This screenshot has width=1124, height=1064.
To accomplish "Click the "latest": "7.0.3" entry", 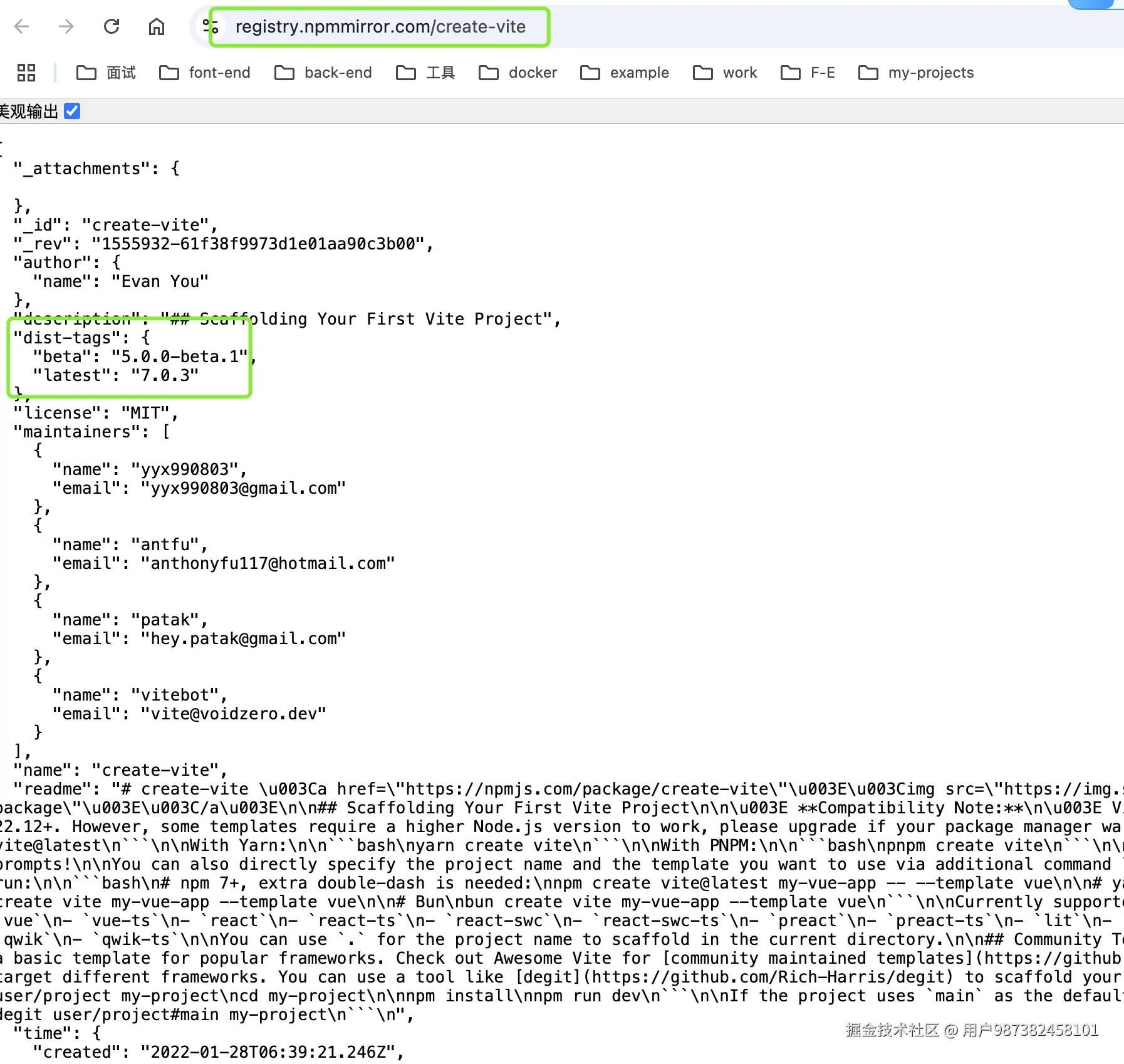I will (116, 375).
